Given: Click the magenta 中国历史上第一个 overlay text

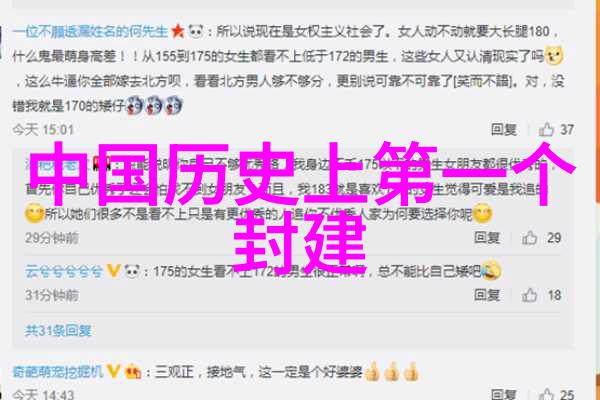Looking at the screenshot, I should [302, 173].
